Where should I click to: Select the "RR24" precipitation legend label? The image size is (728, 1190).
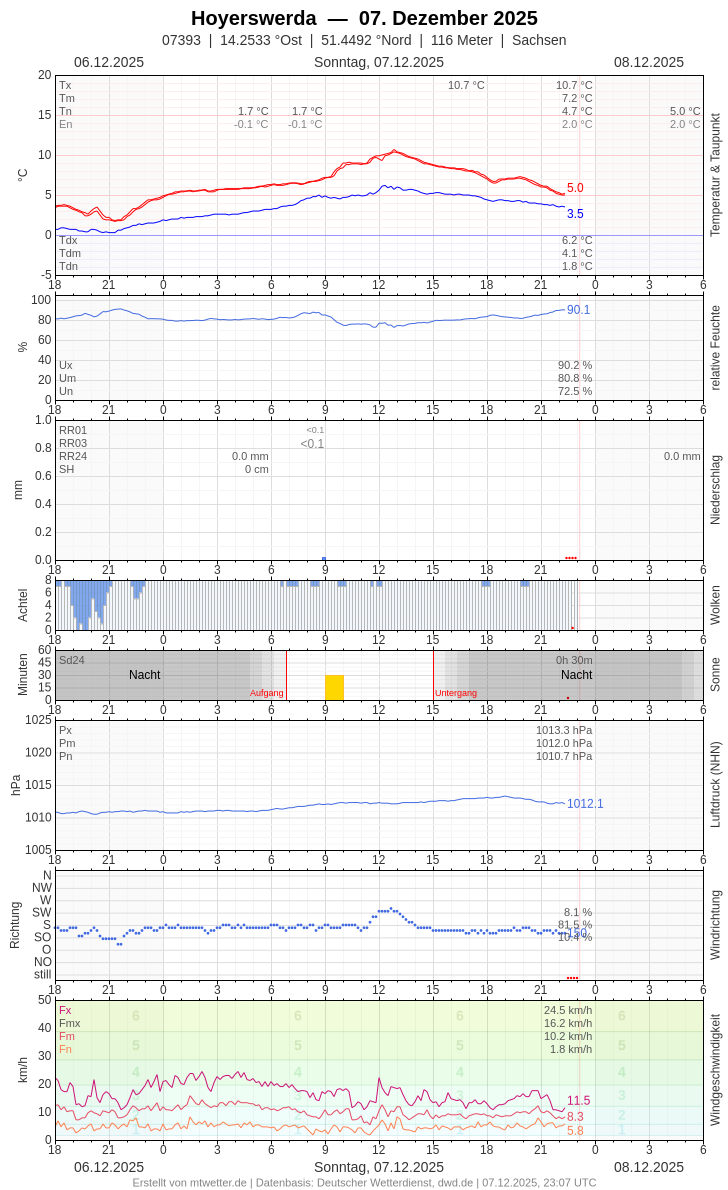pyautogui.click(x=73, y=456)
